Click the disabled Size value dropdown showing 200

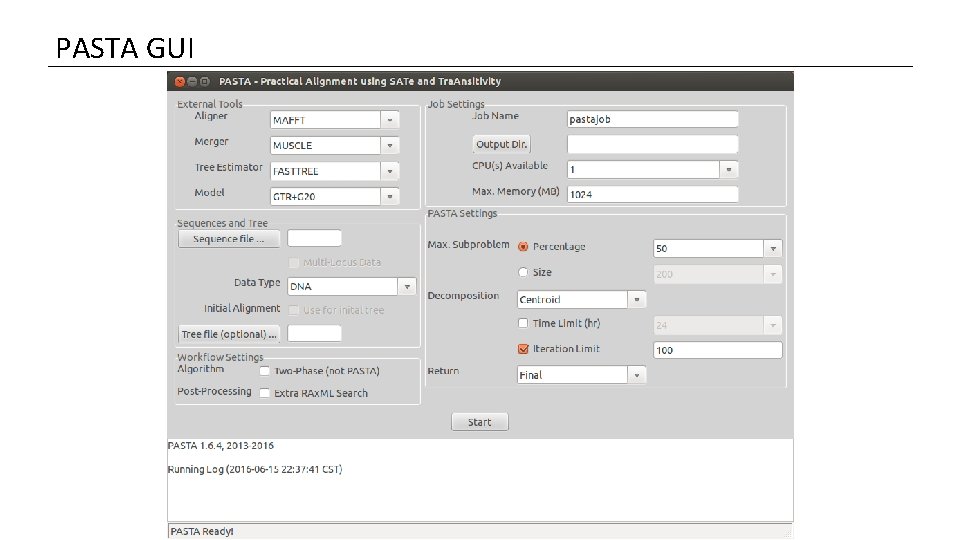coord(718,274)
